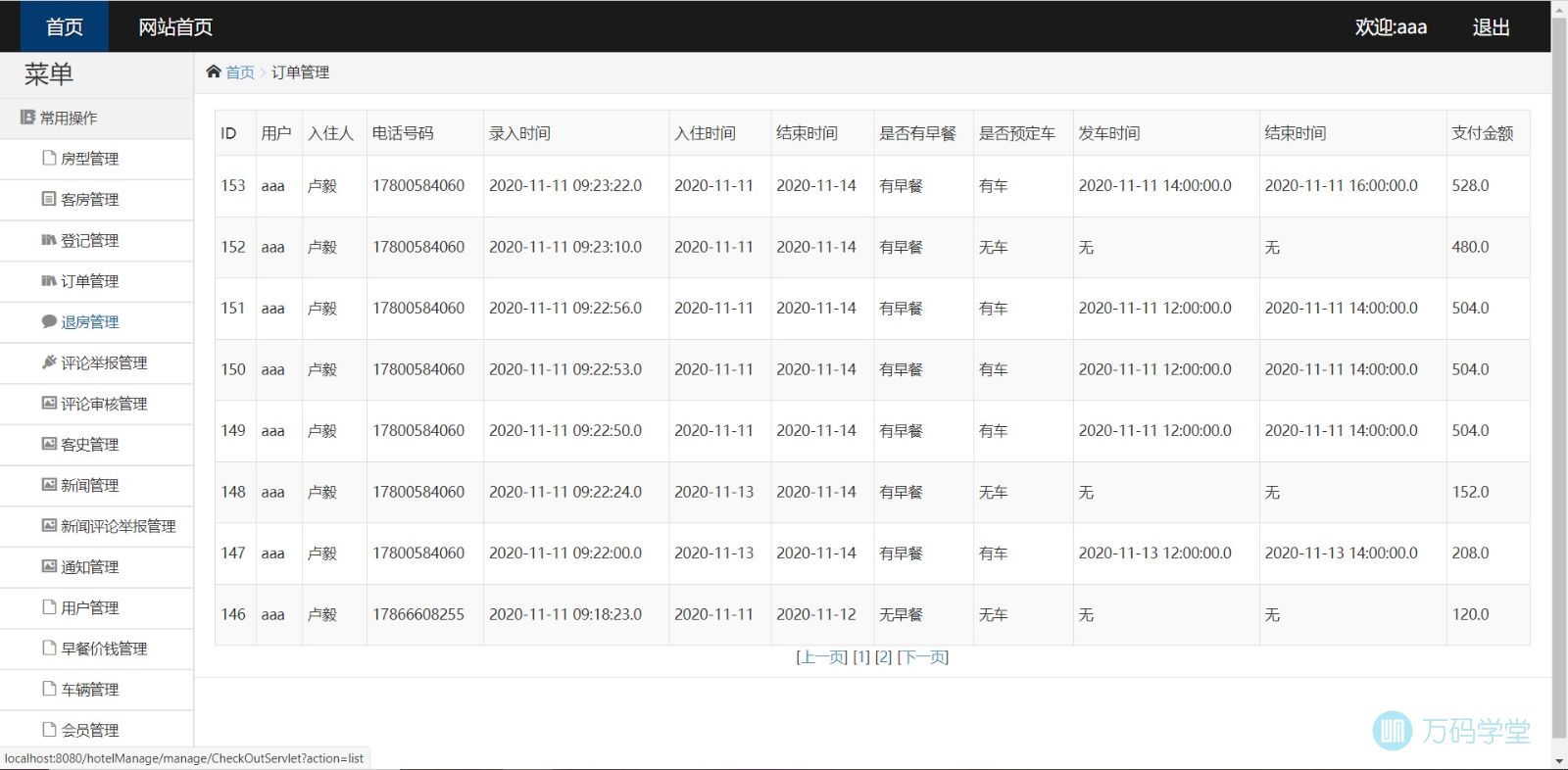1568x770 pixels.
Task: Click the 房型管理 page icon
Action: pos(49,158)
